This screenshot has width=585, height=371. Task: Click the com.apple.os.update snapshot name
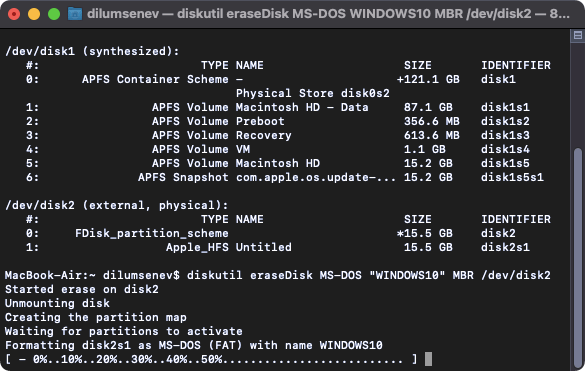coord(316,177)
